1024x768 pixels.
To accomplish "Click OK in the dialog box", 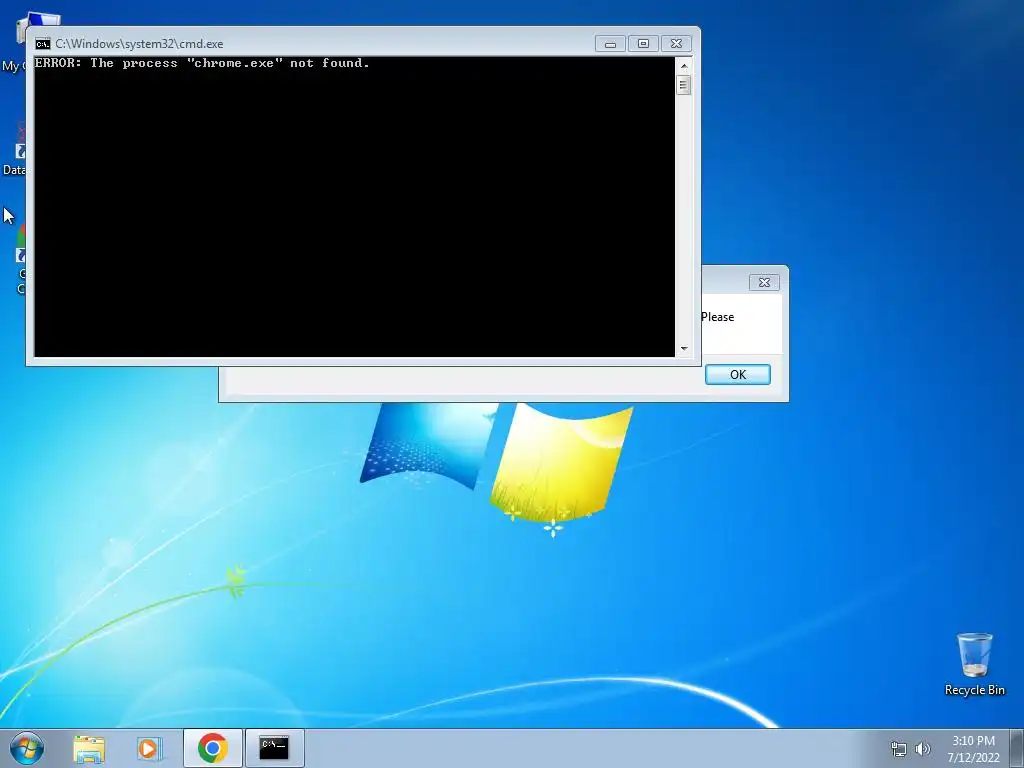I will point(737,374).
